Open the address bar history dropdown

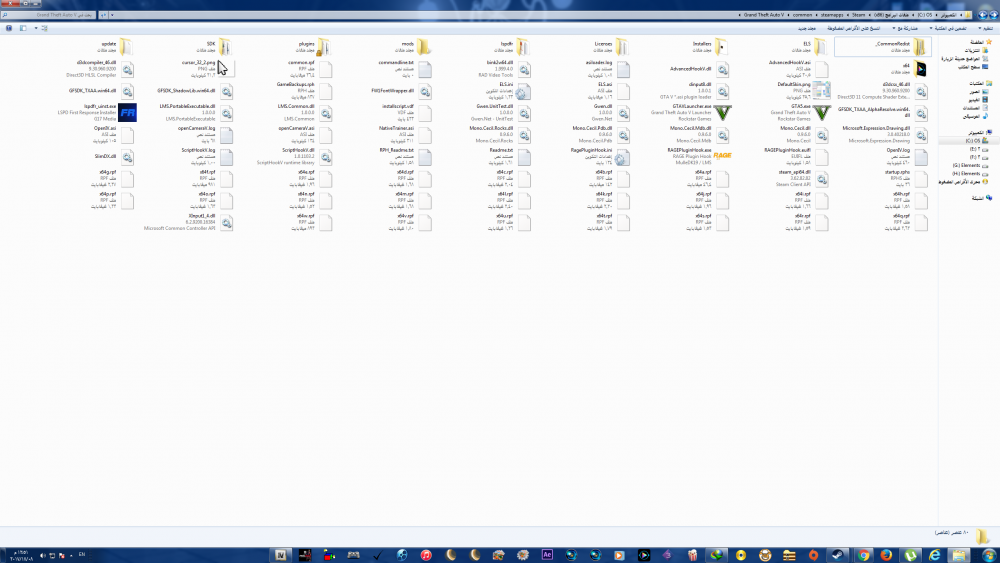(x=112, y=15)
